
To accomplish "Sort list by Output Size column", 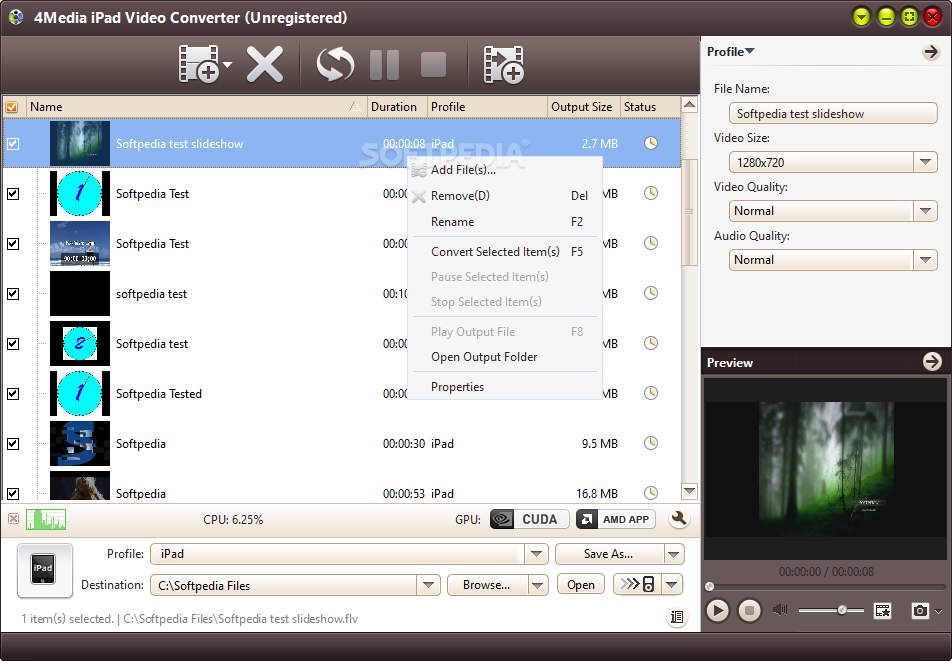I will pos(583,107).
